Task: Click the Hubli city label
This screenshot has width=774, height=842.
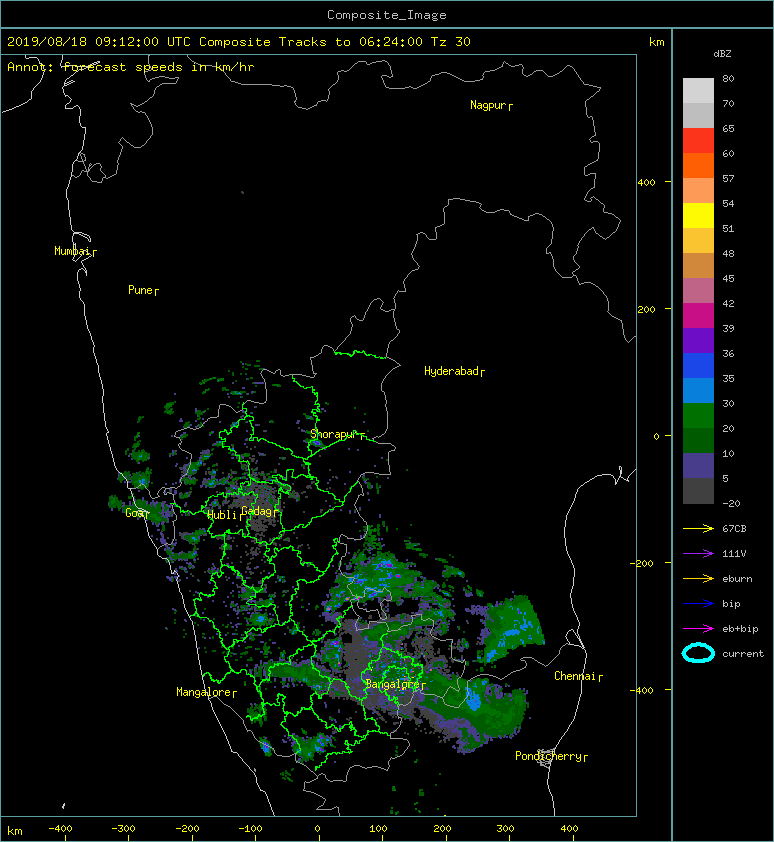Action: tap(222, 515)
